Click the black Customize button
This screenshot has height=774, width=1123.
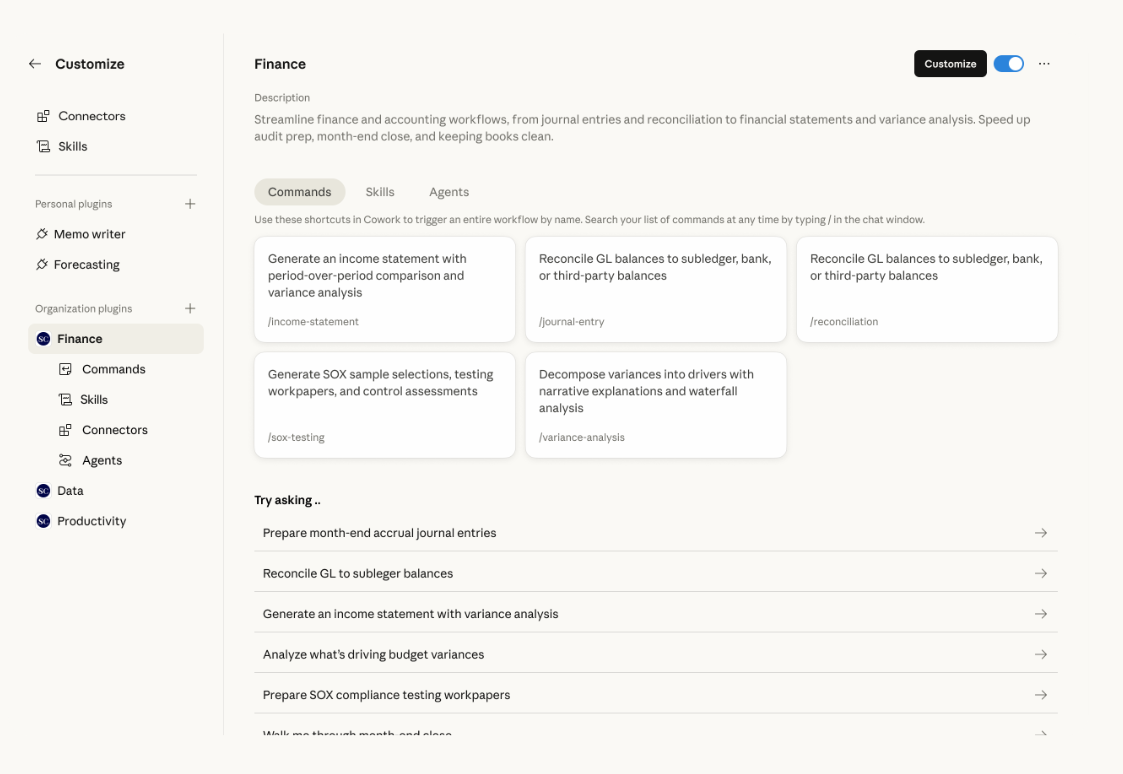pyautogui.click(x=950, y=64)
